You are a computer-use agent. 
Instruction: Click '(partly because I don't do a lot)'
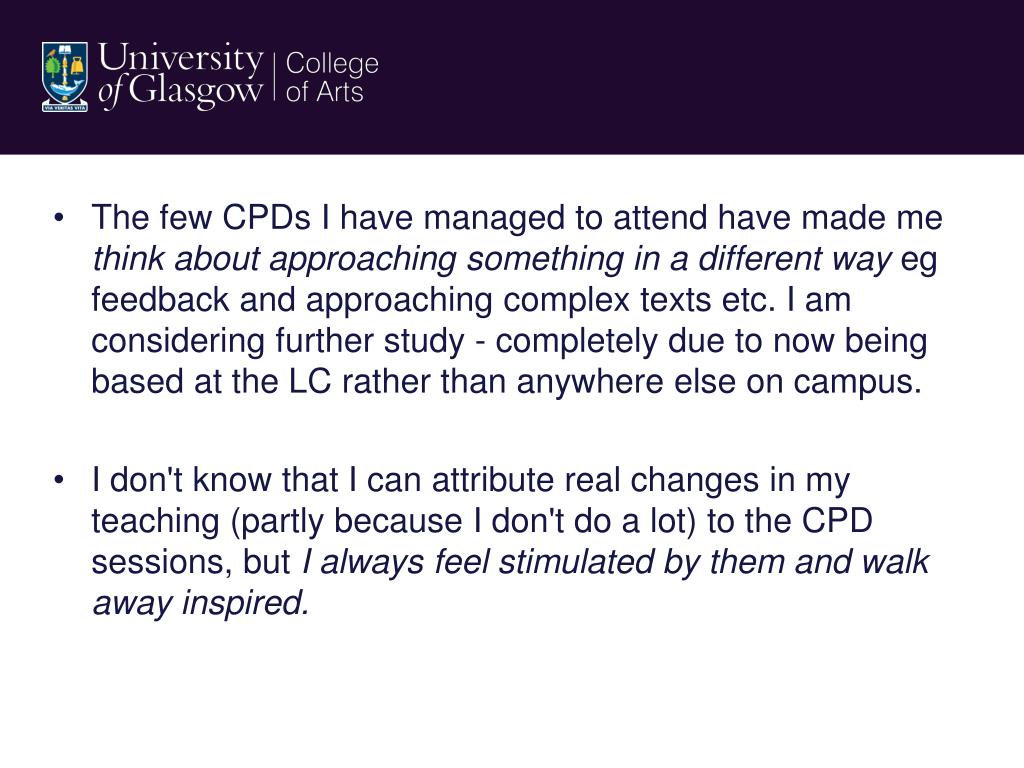tap(464, 521)
